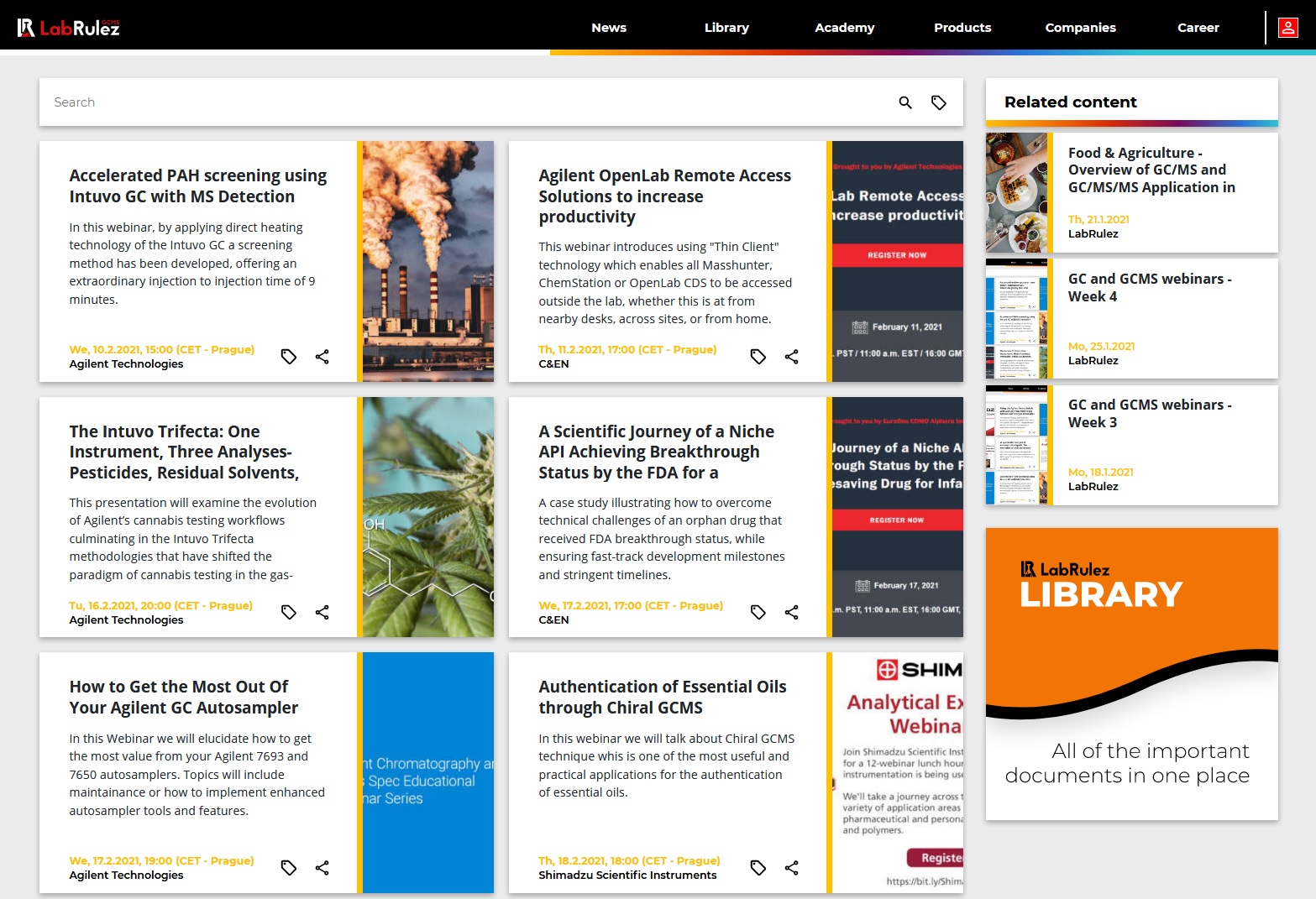Click the Lab Remote Access Register Now thumbnail
Viewport: 1316px width, 899px height.
[898, 261]
